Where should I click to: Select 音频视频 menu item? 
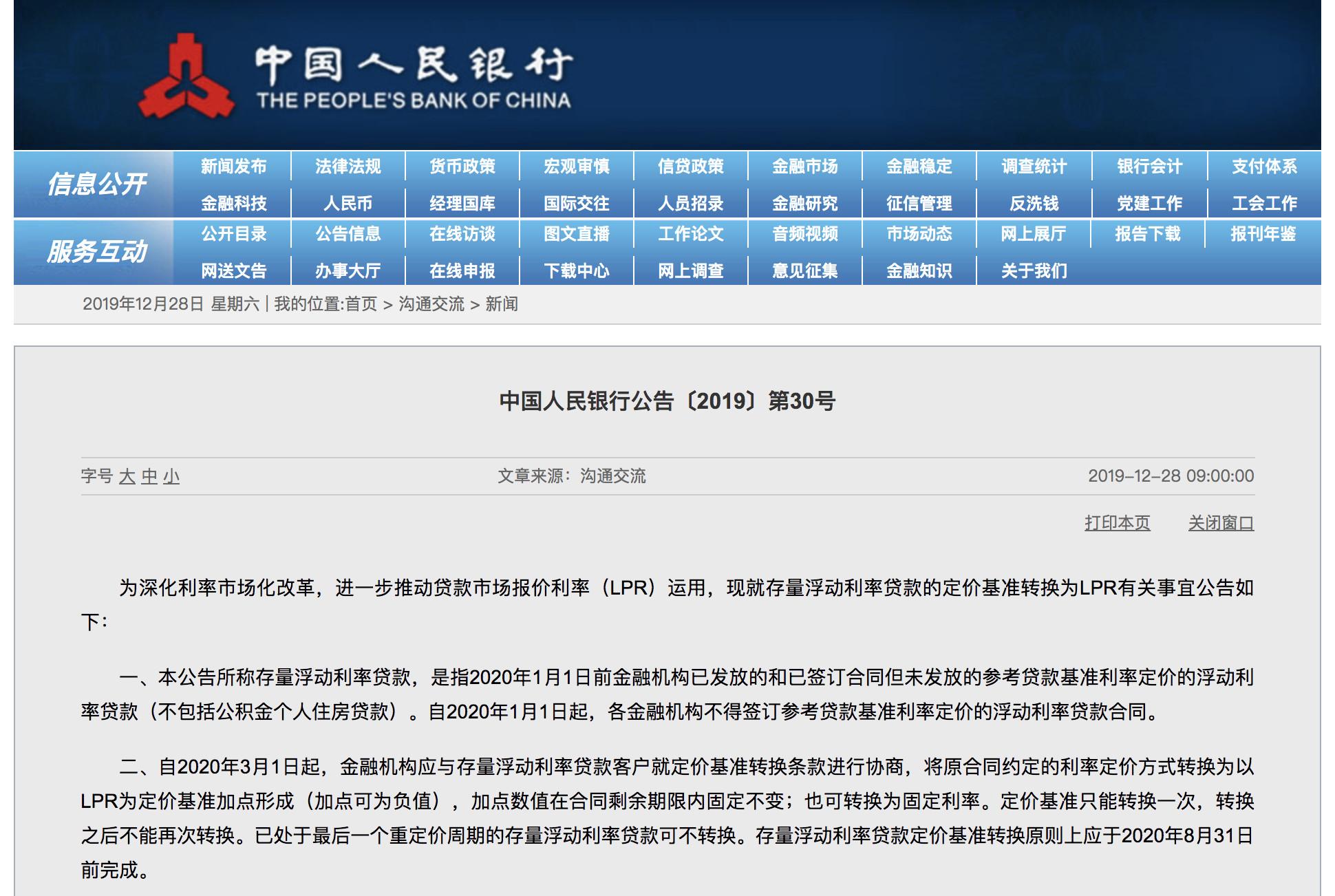(x=804, y=234)
